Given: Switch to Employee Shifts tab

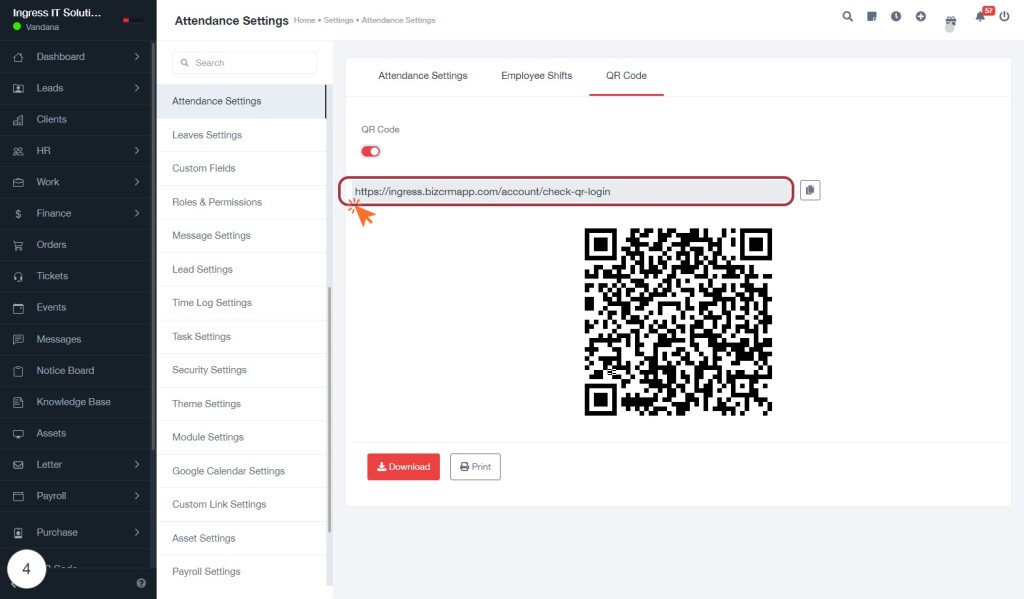Looking at the screenshot, I should pos(536,76).
